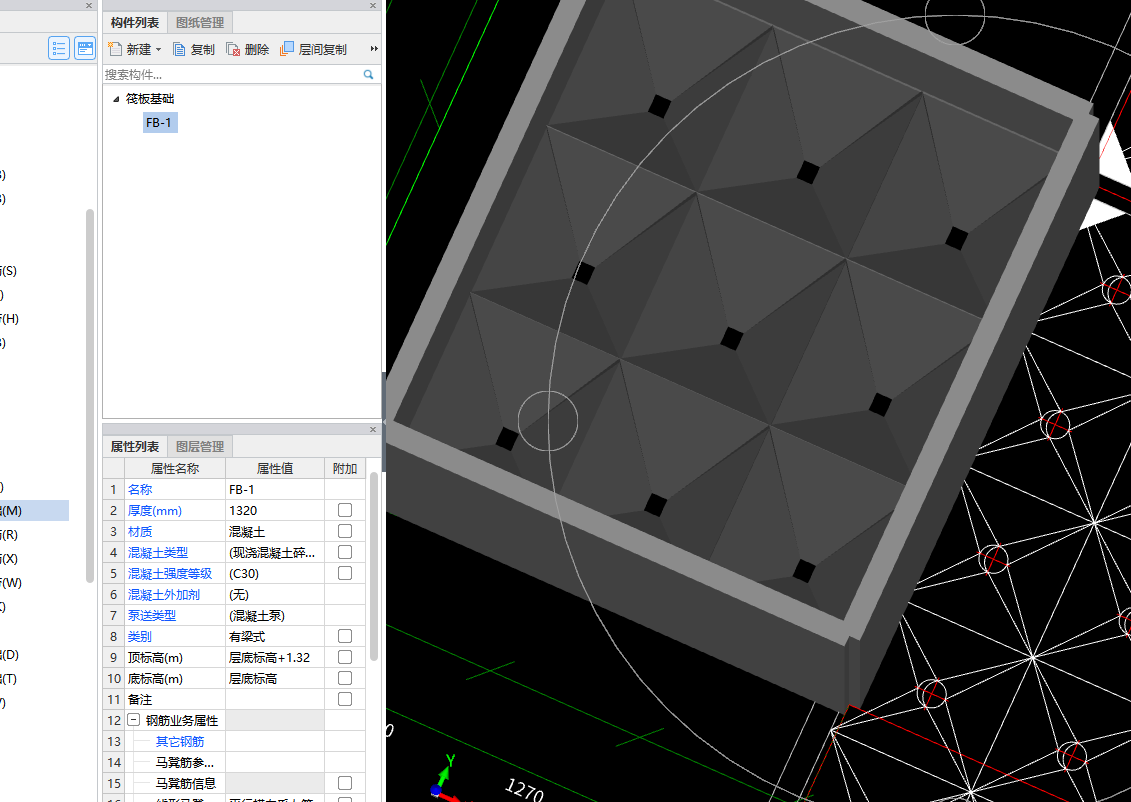Viewport: 1131px width, 802px height.
Task: Click the thickness value 1320
Action: (275, 510)
